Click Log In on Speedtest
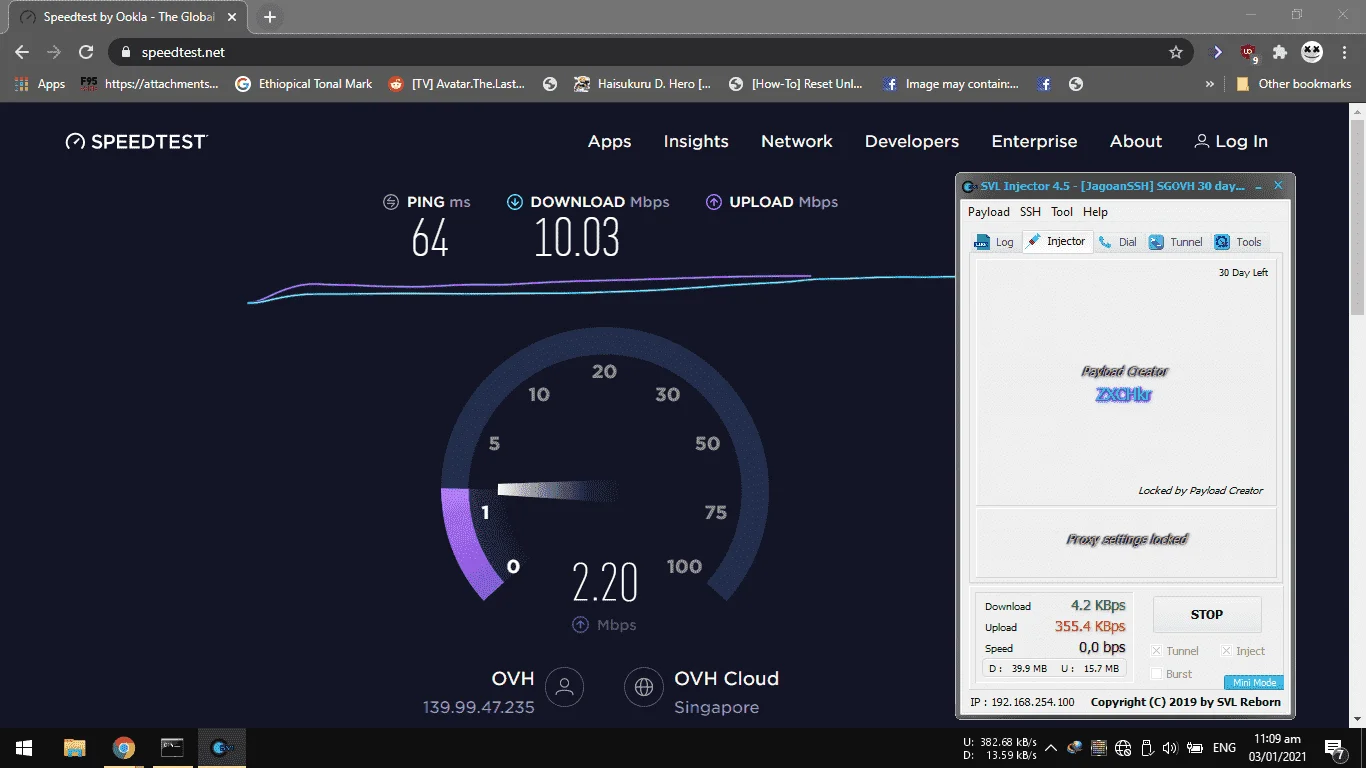 pos(1231,142)
